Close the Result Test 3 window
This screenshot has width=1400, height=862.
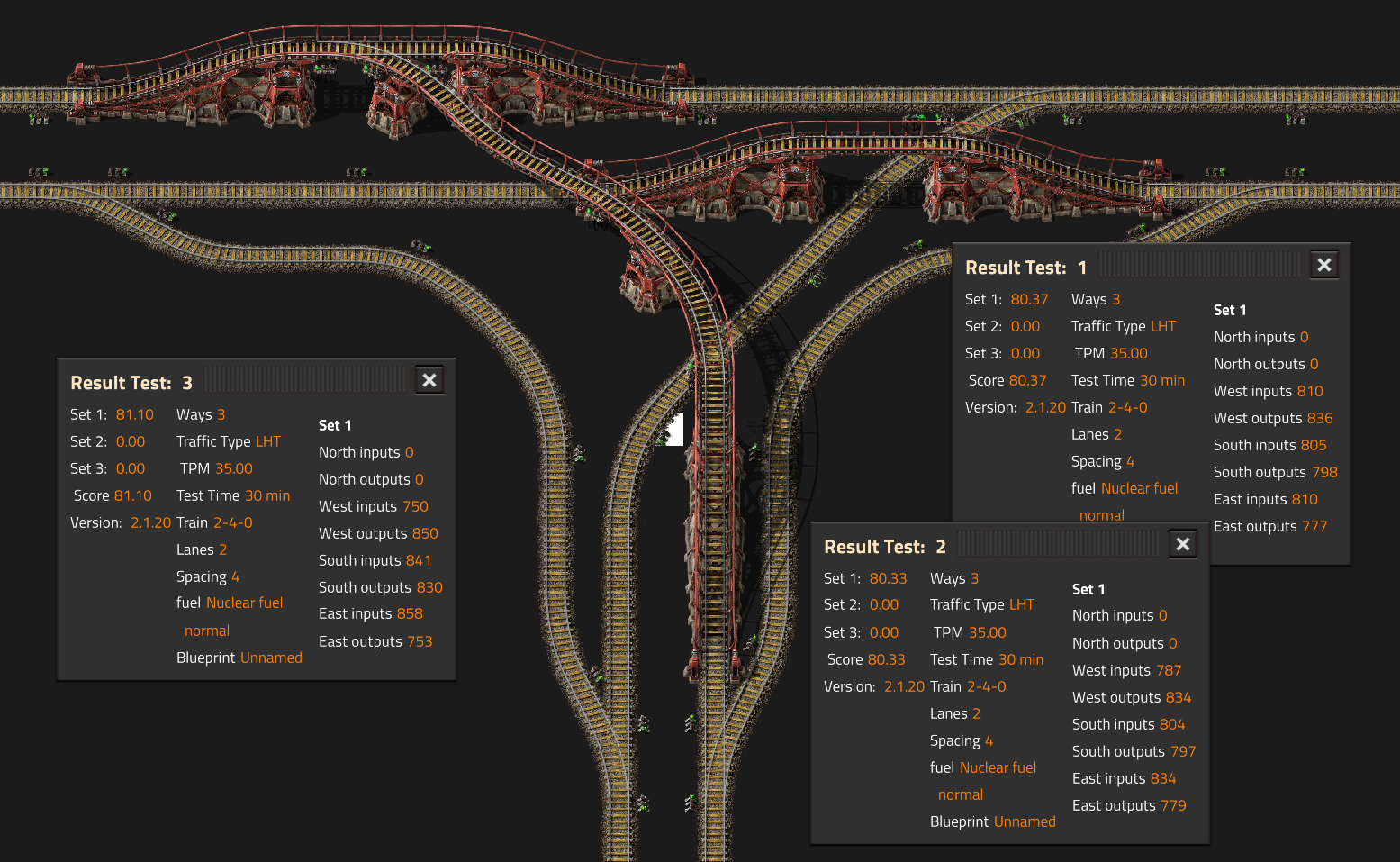coord(429,380)
